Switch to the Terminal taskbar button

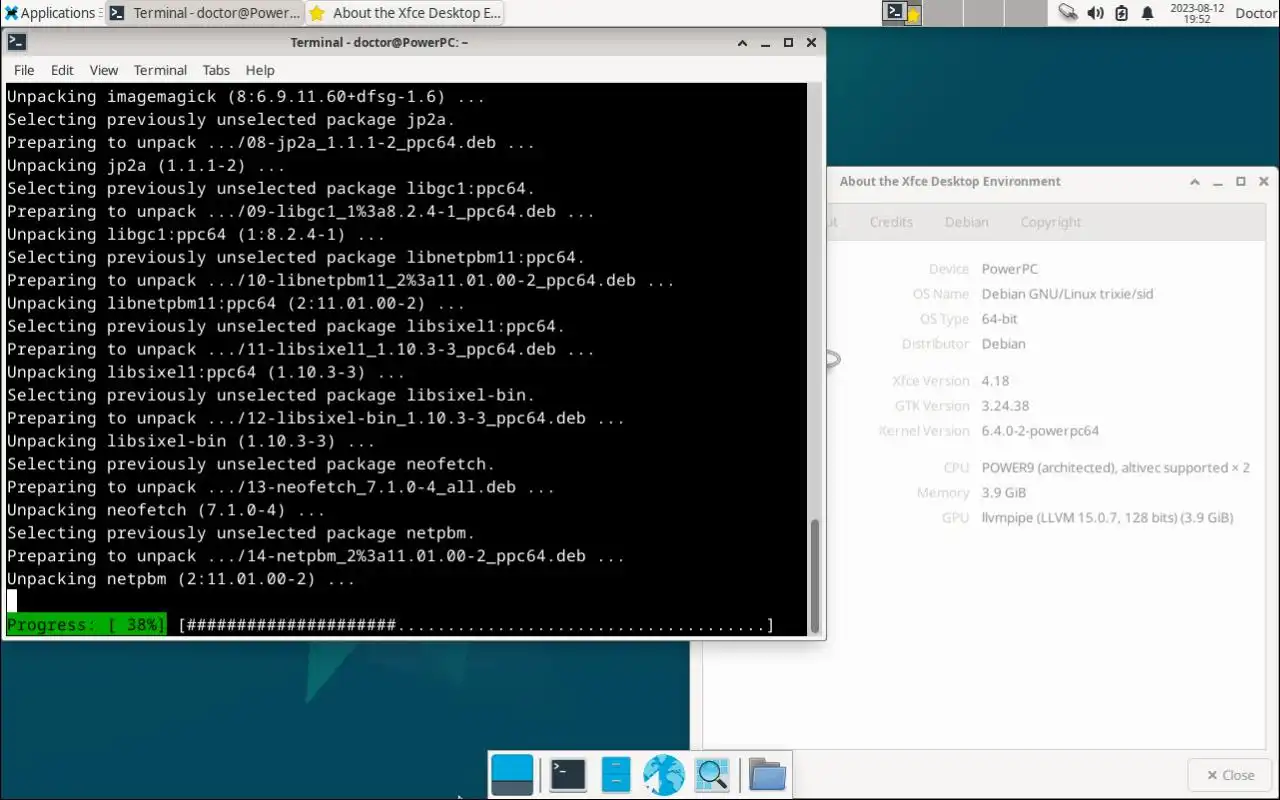pos(205,13)
